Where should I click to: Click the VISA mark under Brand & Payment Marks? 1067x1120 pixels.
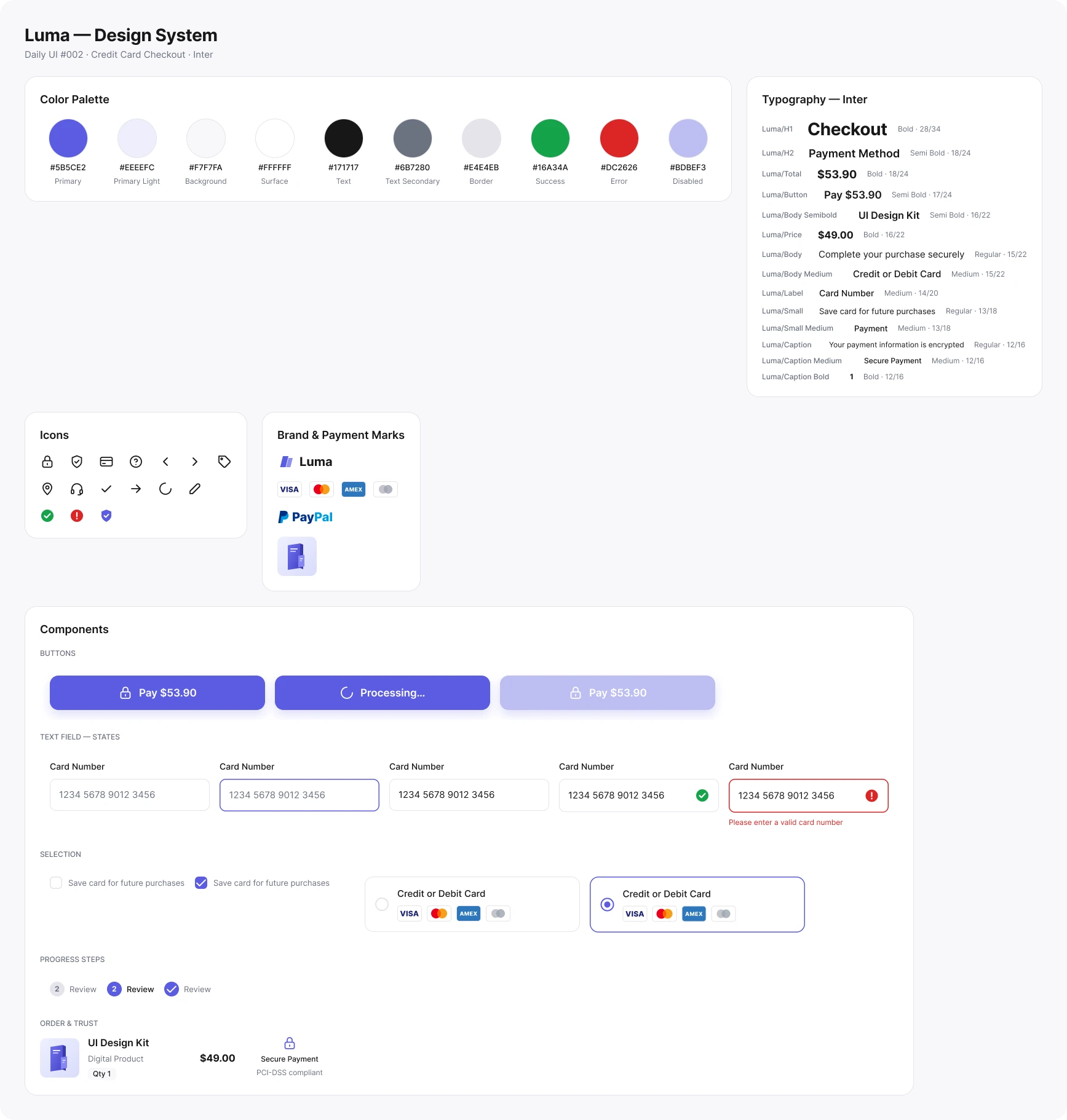pyautogui.click(x=290, y=489)
